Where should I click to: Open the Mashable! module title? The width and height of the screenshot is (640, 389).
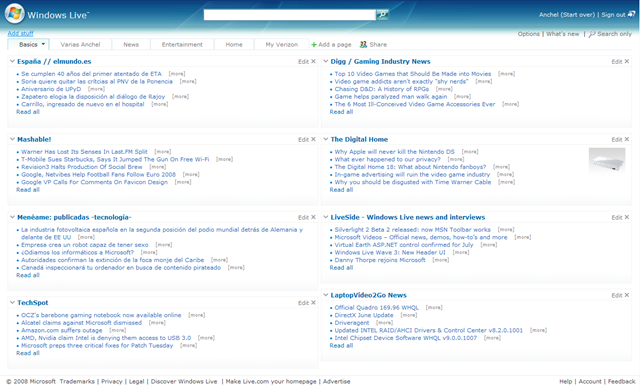coord(34,139)
